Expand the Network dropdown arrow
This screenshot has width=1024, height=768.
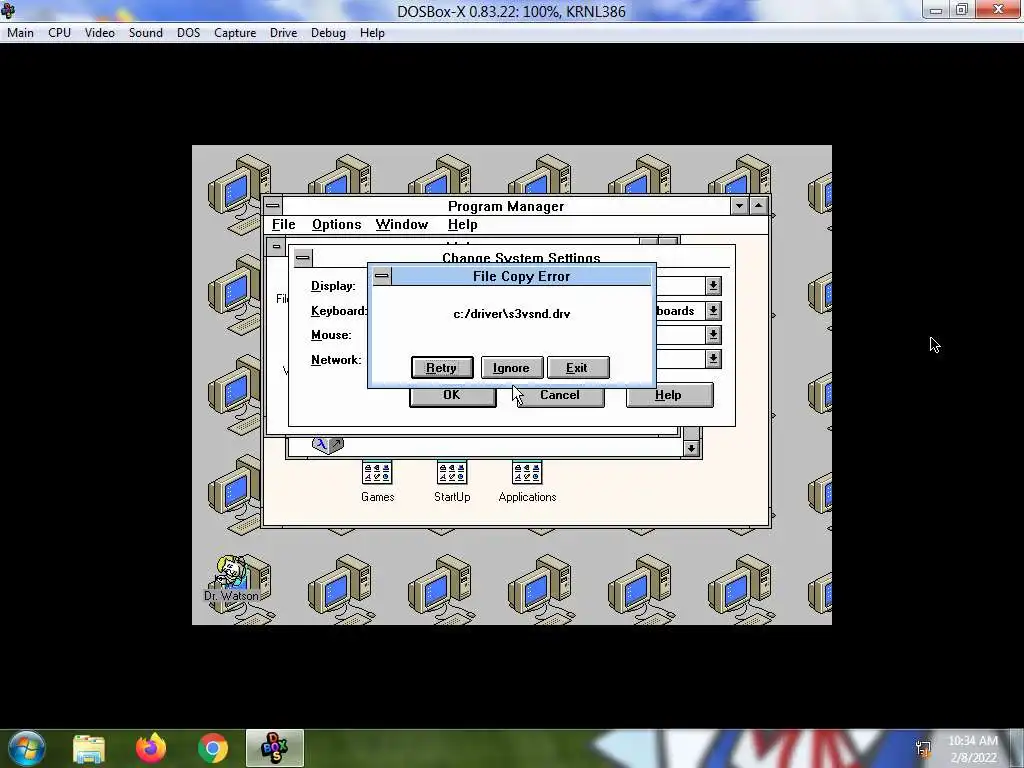click(713, 359)
